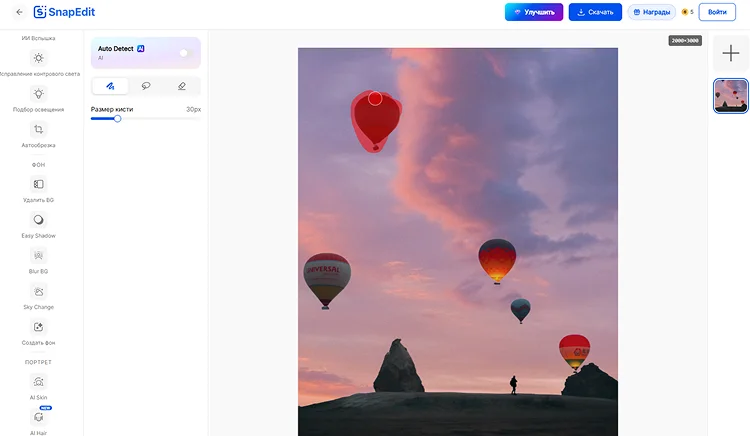750x436 pixels.
Task: Click the plus button to add image
Action: [730, 53]
